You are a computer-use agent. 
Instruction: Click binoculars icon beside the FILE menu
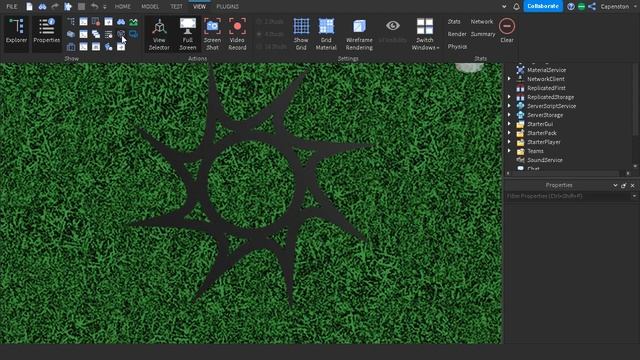tap(42, 7)
